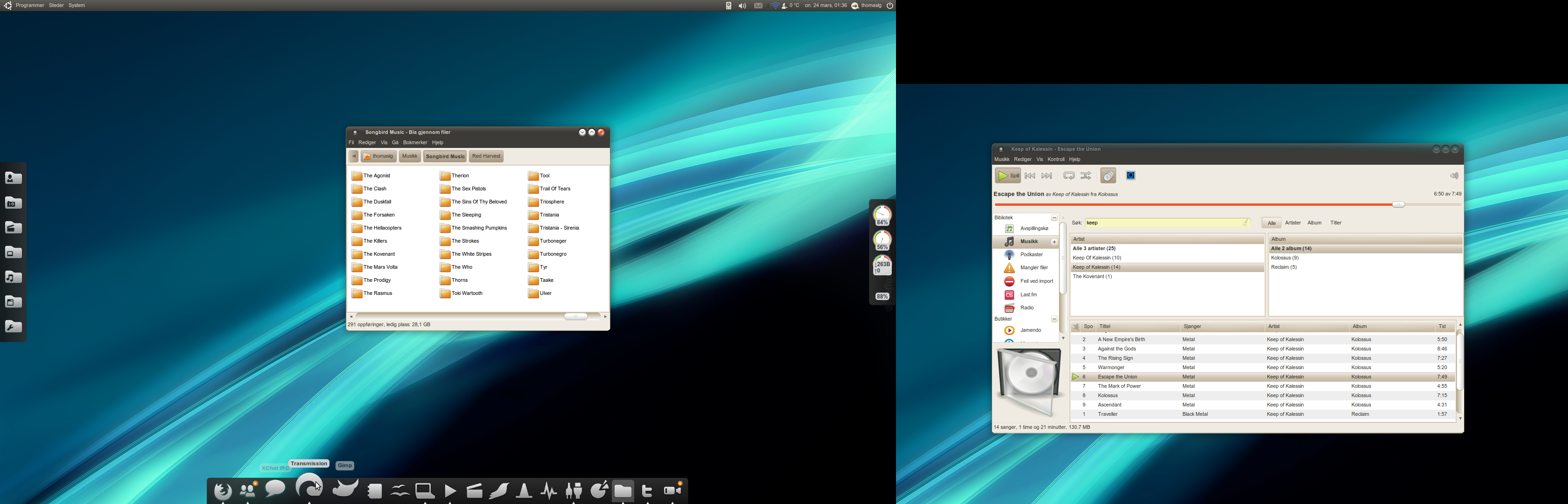
Task: Click the system volume icon in top panel
Action: pos(742,6)
